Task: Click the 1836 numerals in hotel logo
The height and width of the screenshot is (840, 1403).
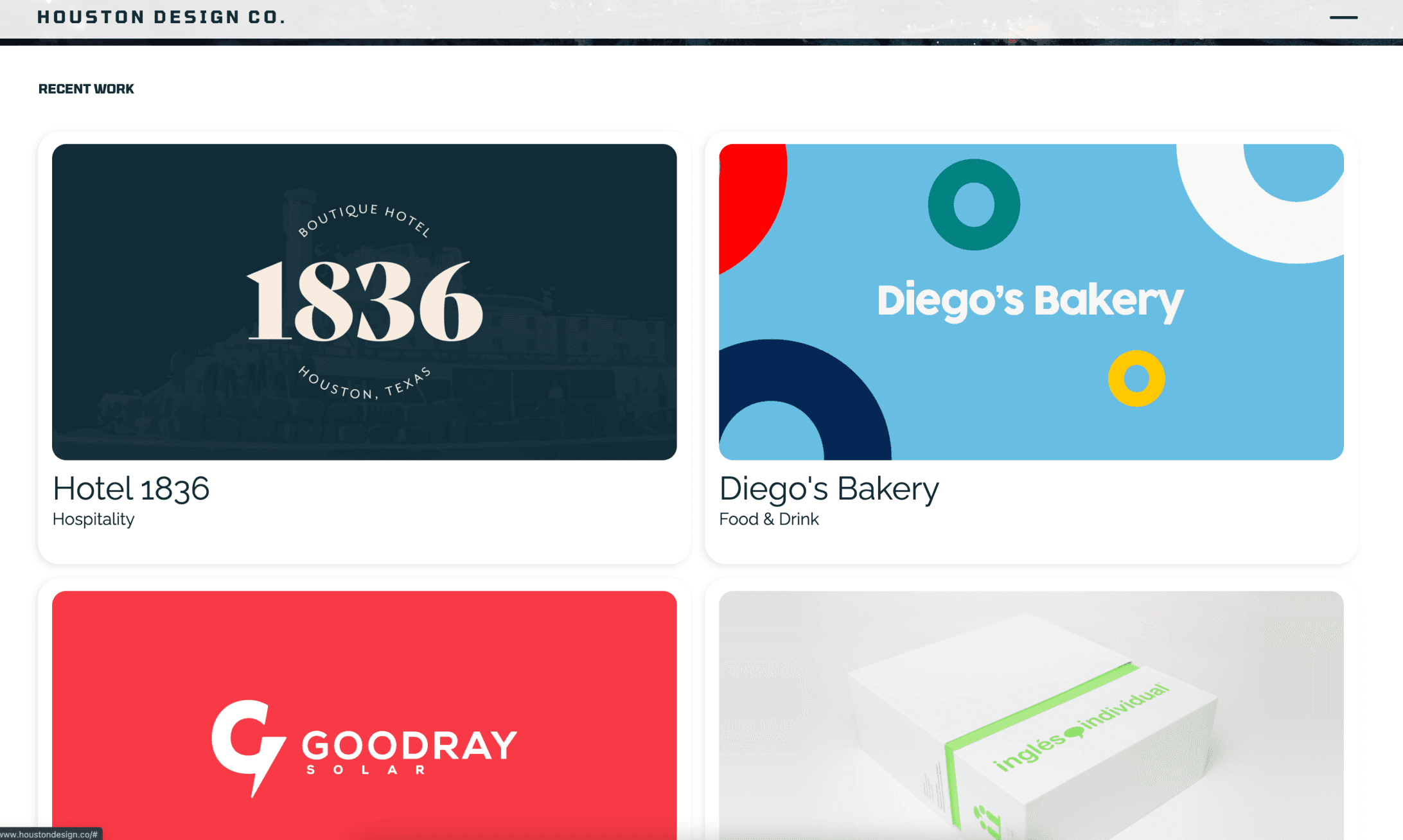Action: 364,301
